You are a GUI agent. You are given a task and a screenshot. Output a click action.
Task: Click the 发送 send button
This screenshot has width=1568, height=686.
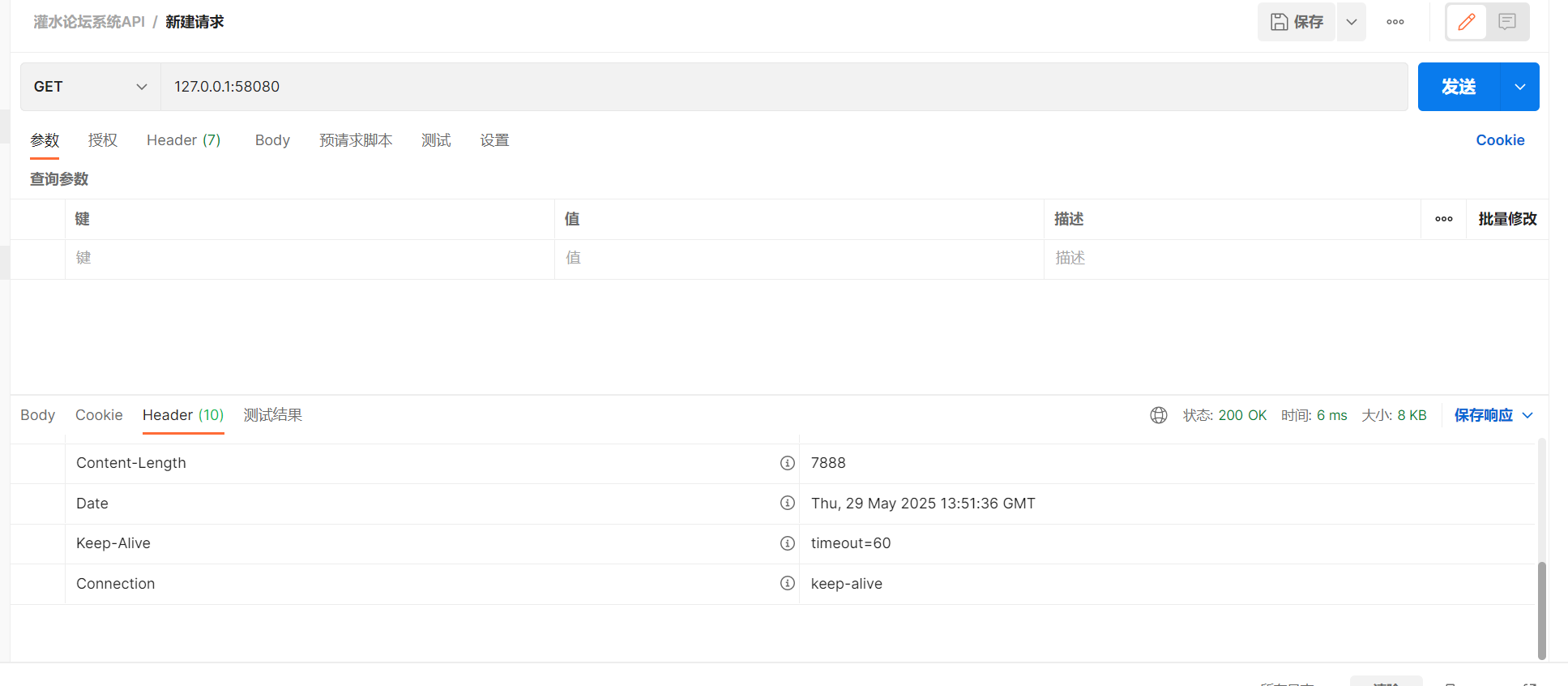[1459, 87]
